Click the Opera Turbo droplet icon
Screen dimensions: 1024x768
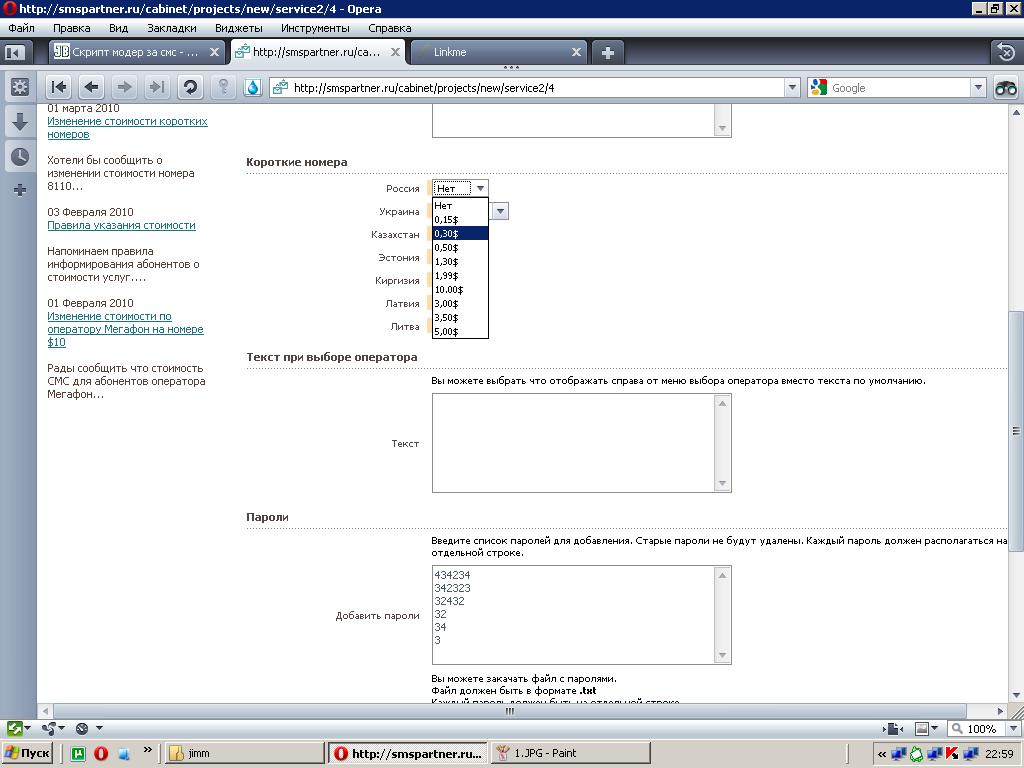253,88
